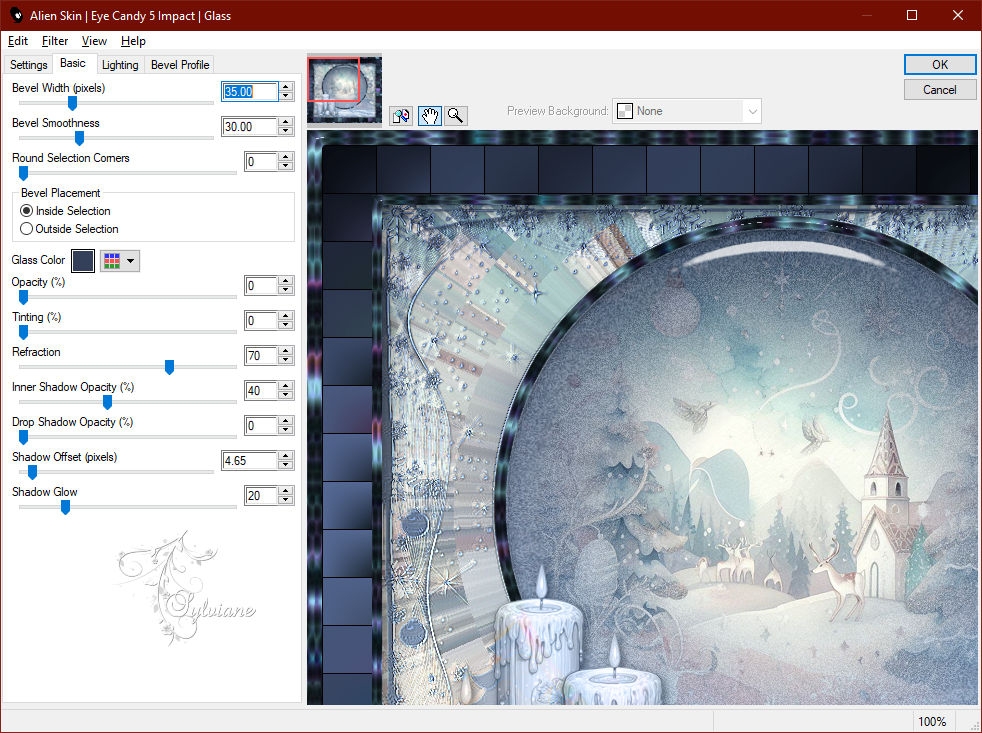Increase Opacity (%) with the up spinner
This screenshot has height=733, width=982.
(x=286, y=281)
